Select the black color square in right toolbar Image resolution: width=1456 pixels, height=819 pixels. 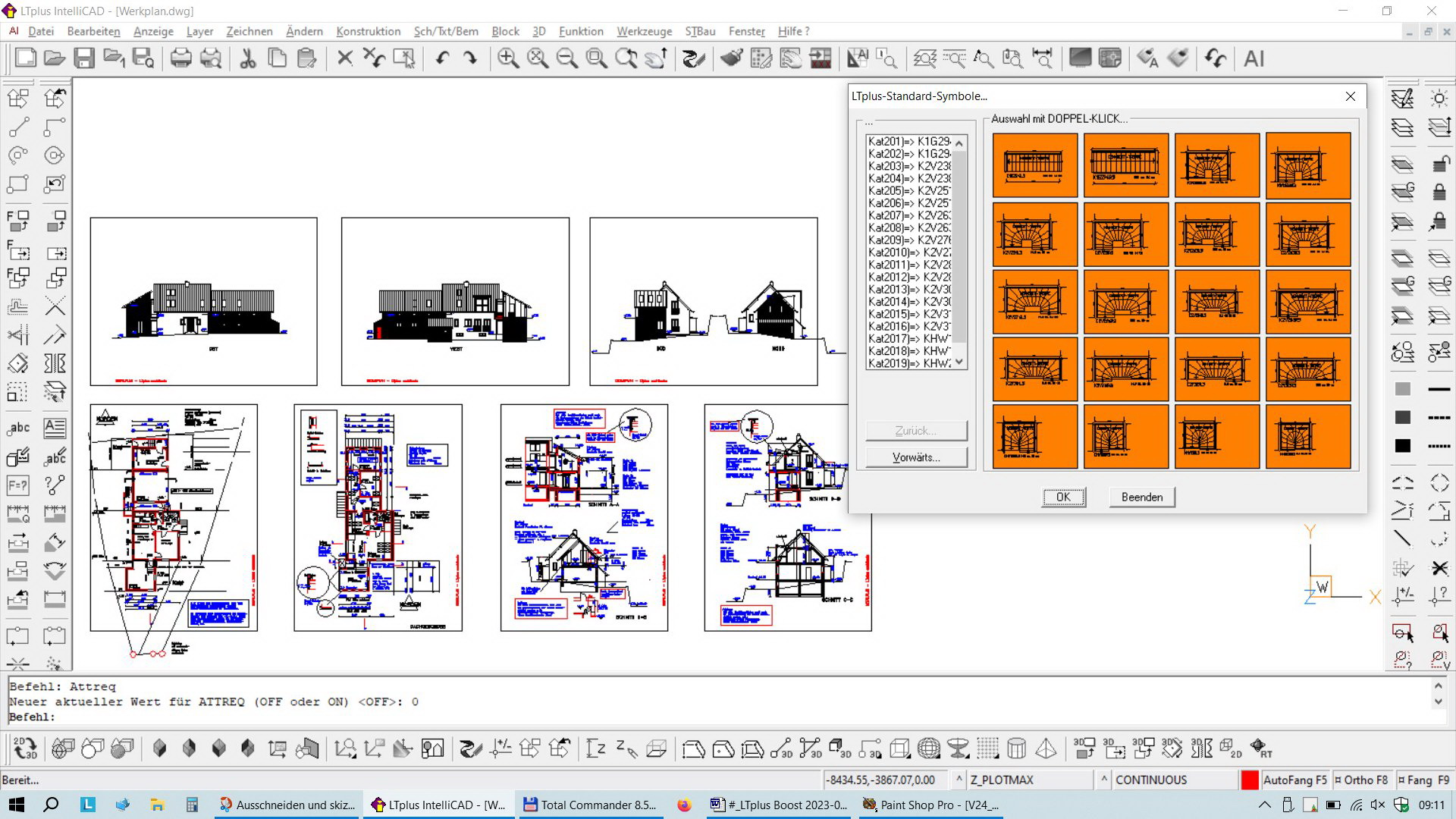[1403, 446]
